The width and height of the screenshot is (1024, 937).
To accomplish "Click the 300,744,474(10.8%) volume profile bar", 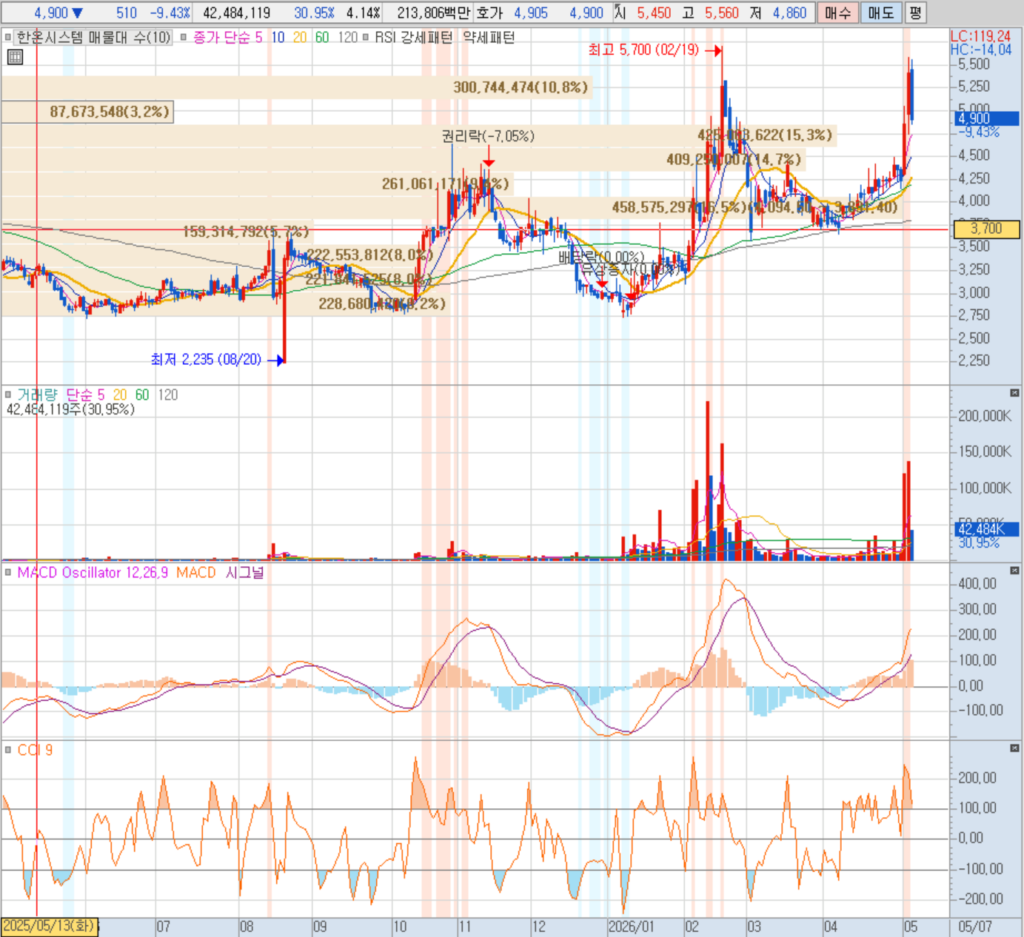I will (x=297, y=87).
